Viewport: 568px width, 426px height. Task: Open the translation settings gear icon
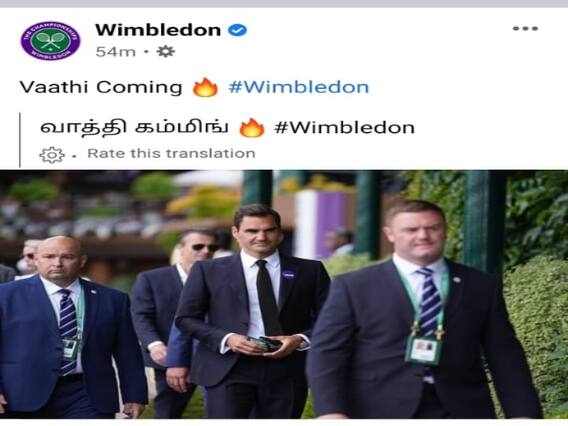[52, 155]
